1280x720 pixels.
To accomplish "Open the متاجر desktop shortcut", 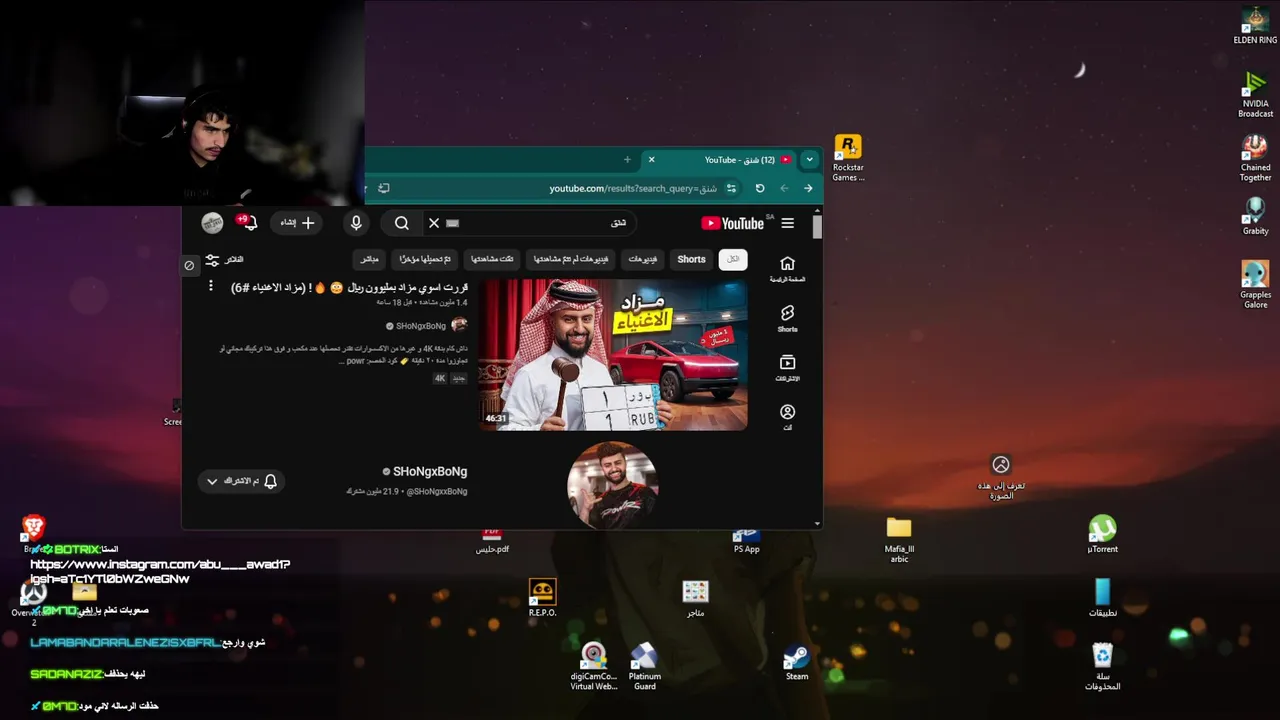I will click(x=695, y=598).
